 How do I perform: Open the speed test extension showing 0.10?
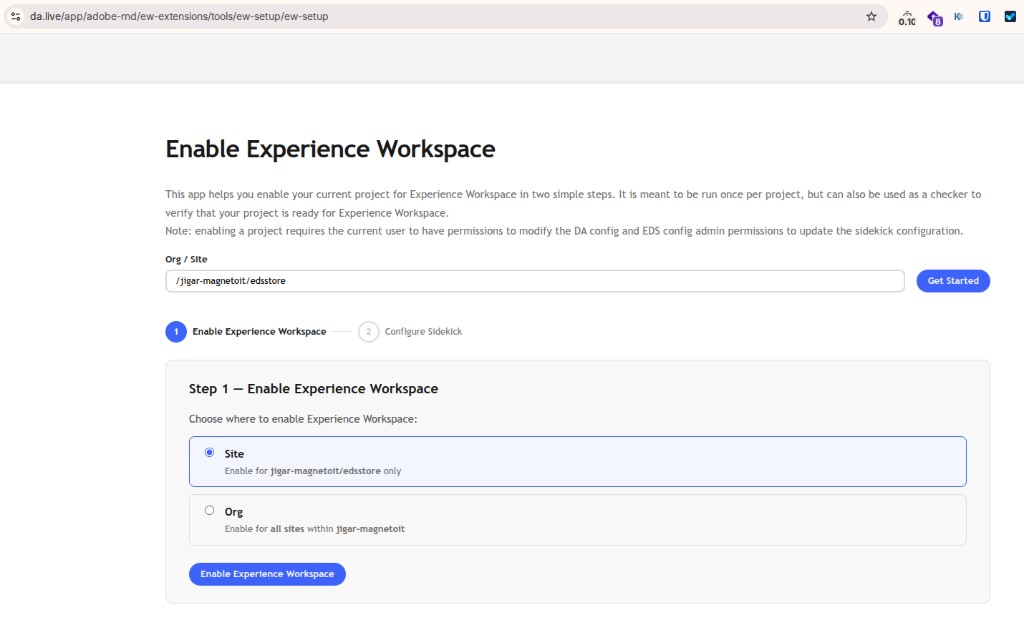(x=907, y=18)
